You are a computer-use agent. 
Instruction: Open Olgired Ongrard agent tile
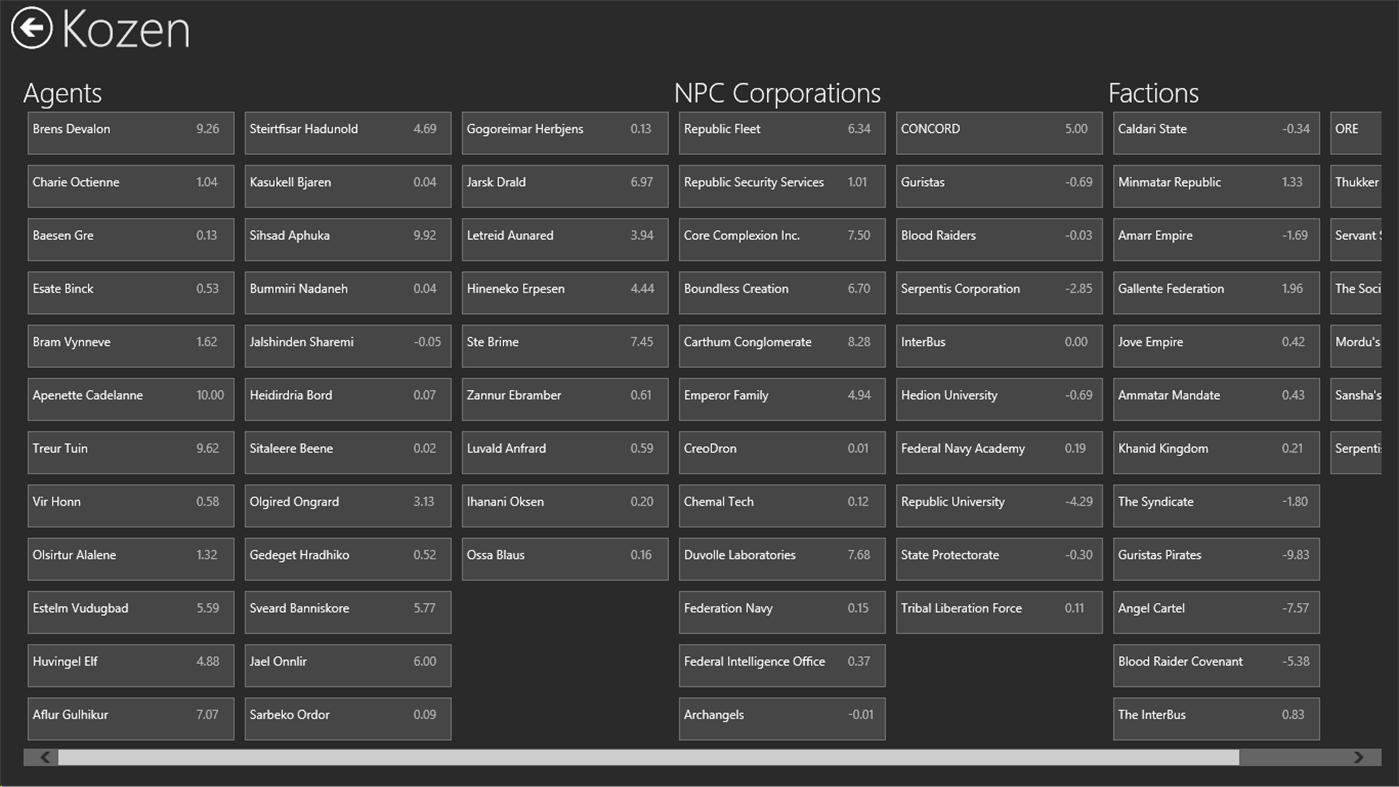[348, 505]
